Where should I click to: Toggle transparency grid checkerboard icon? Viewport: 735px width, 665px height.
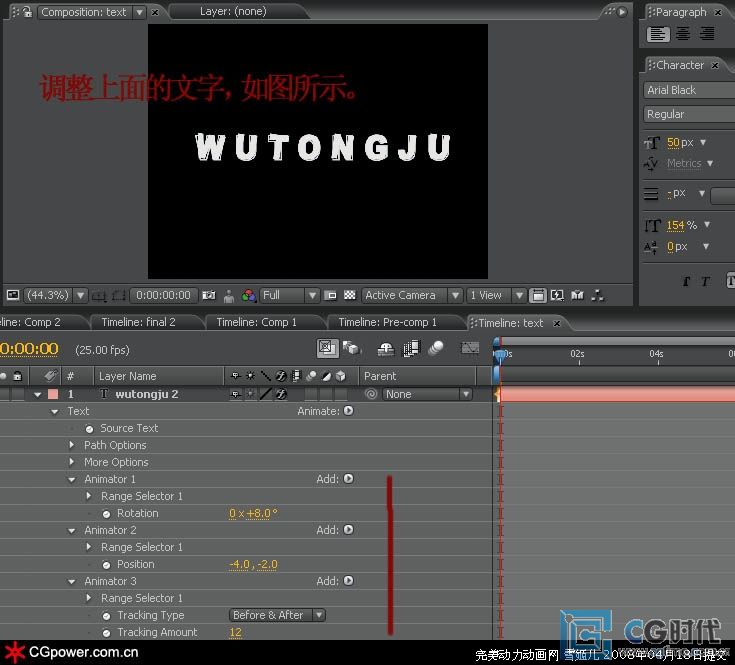pos(350,295)
